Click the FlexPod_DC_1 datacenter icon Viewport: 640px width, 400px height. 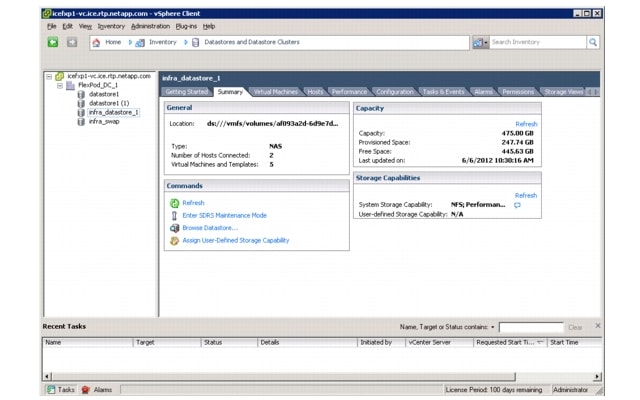(x=70, y=85)
